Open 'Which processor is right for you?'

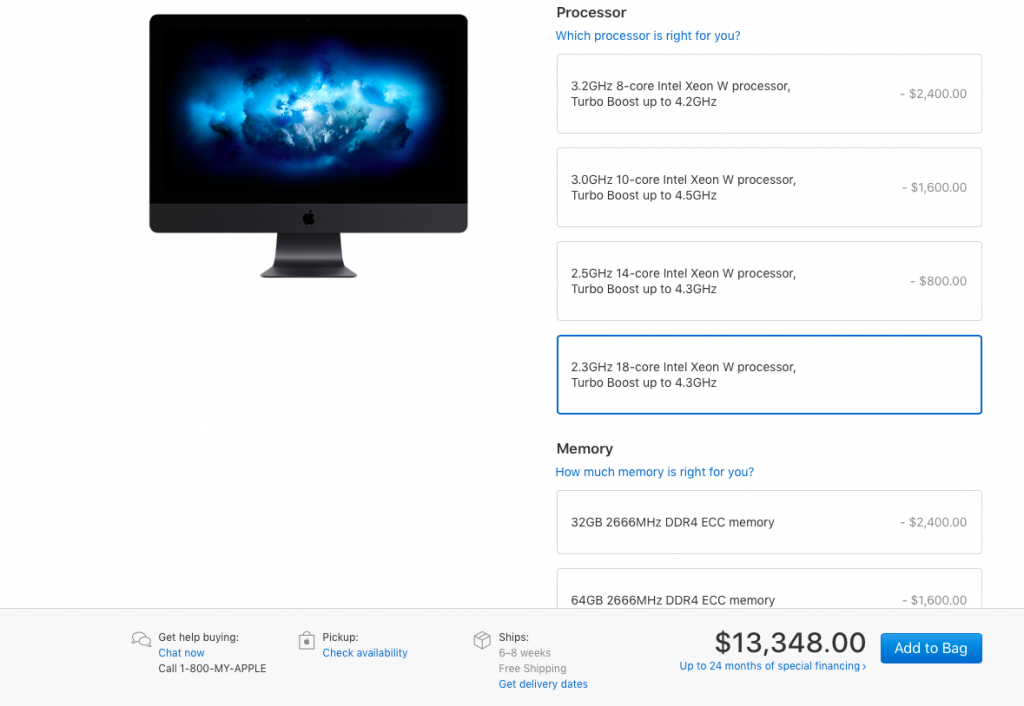pos(648,36)
